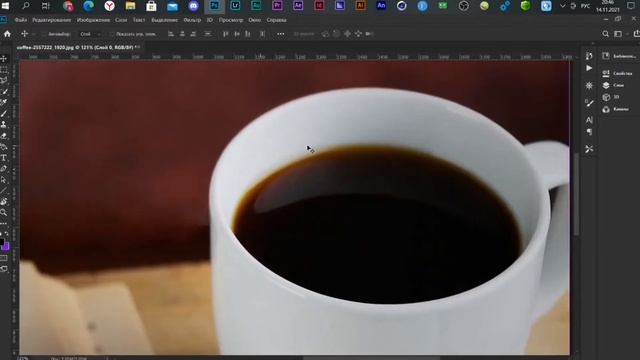
Task: Click the align left edges button
Action: point(171,34)
